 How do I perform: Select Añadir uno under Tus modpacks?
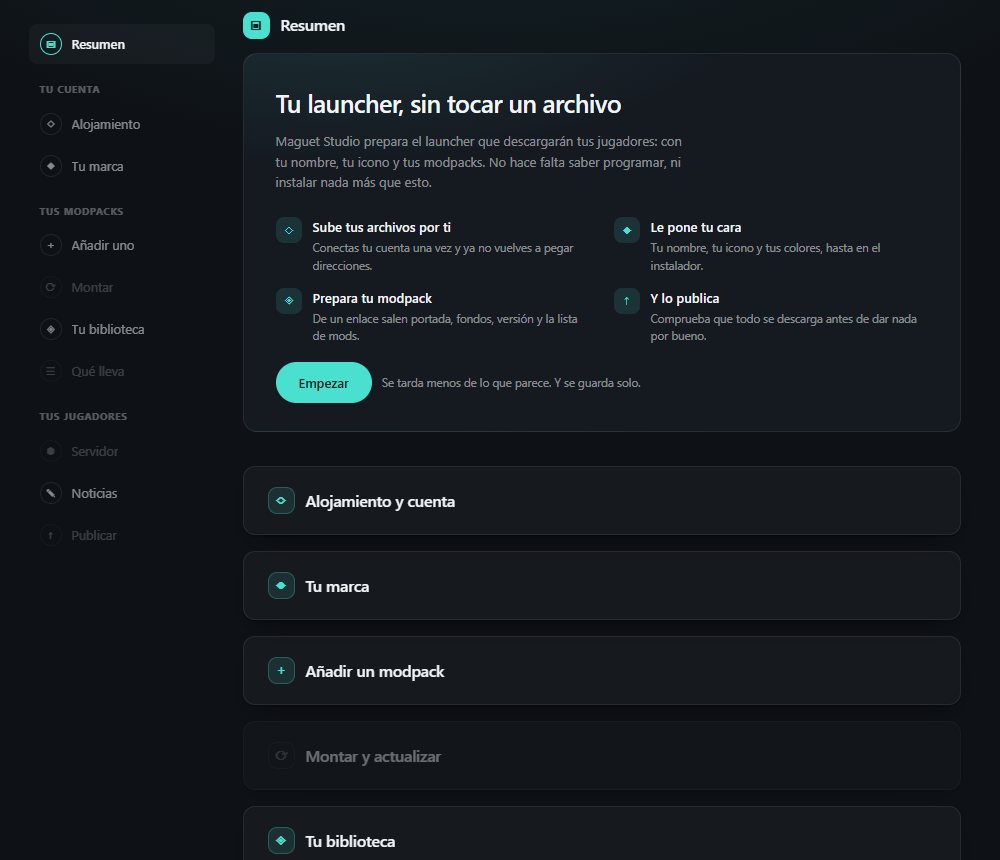(122, 245)
